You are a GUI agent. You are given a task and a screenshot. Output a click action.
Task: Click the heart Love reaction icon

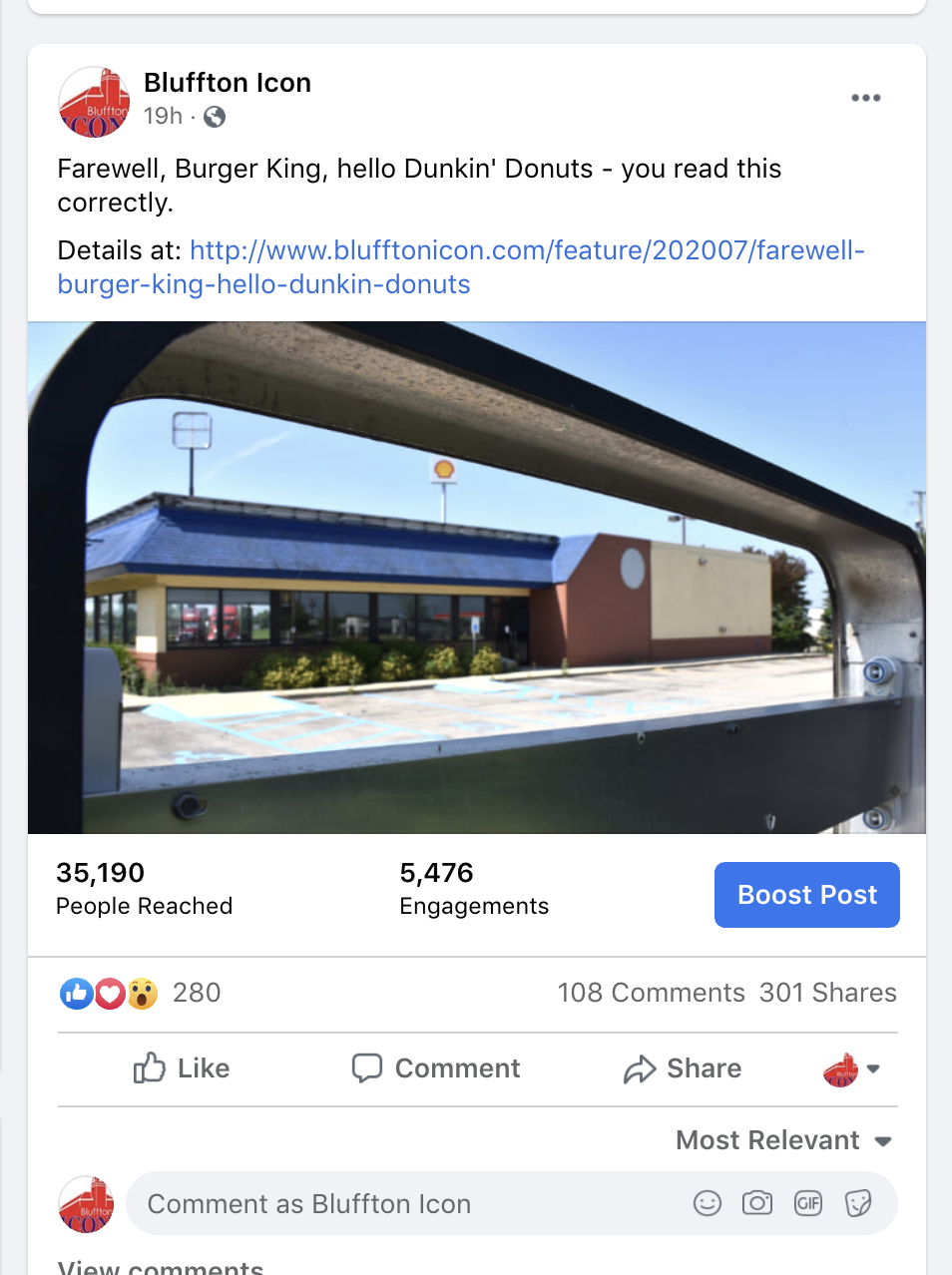coord(110,994)
